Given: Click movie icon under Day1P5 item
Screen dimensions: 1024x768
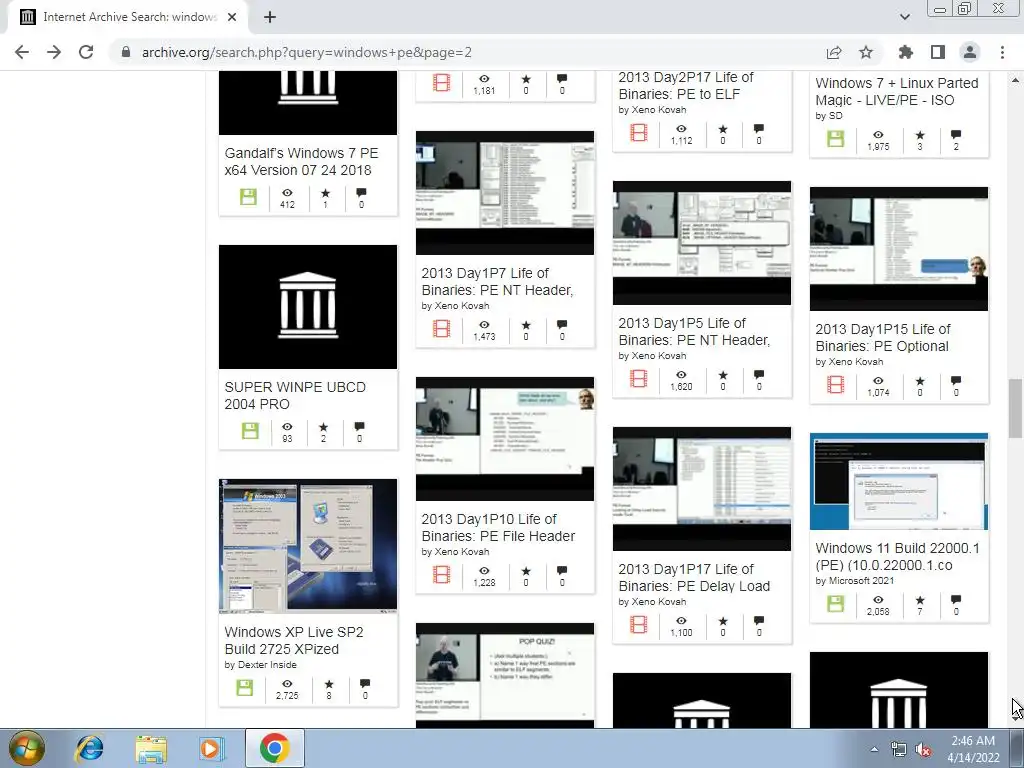Looking at the screenshot, I should (x=639, y=379).
